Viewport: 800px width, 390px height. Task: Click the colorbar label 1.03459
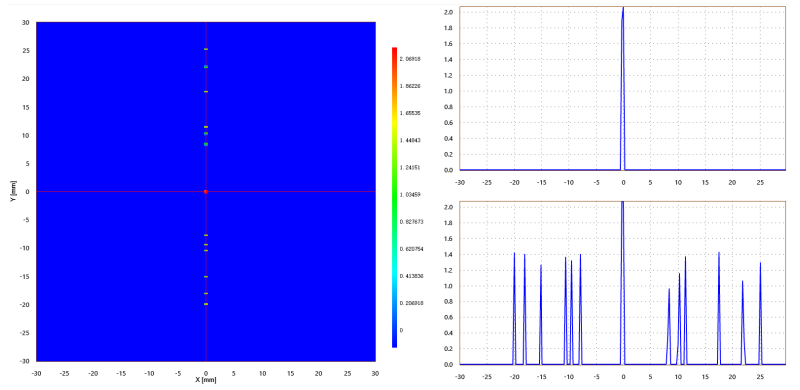[x=410, y=194]
